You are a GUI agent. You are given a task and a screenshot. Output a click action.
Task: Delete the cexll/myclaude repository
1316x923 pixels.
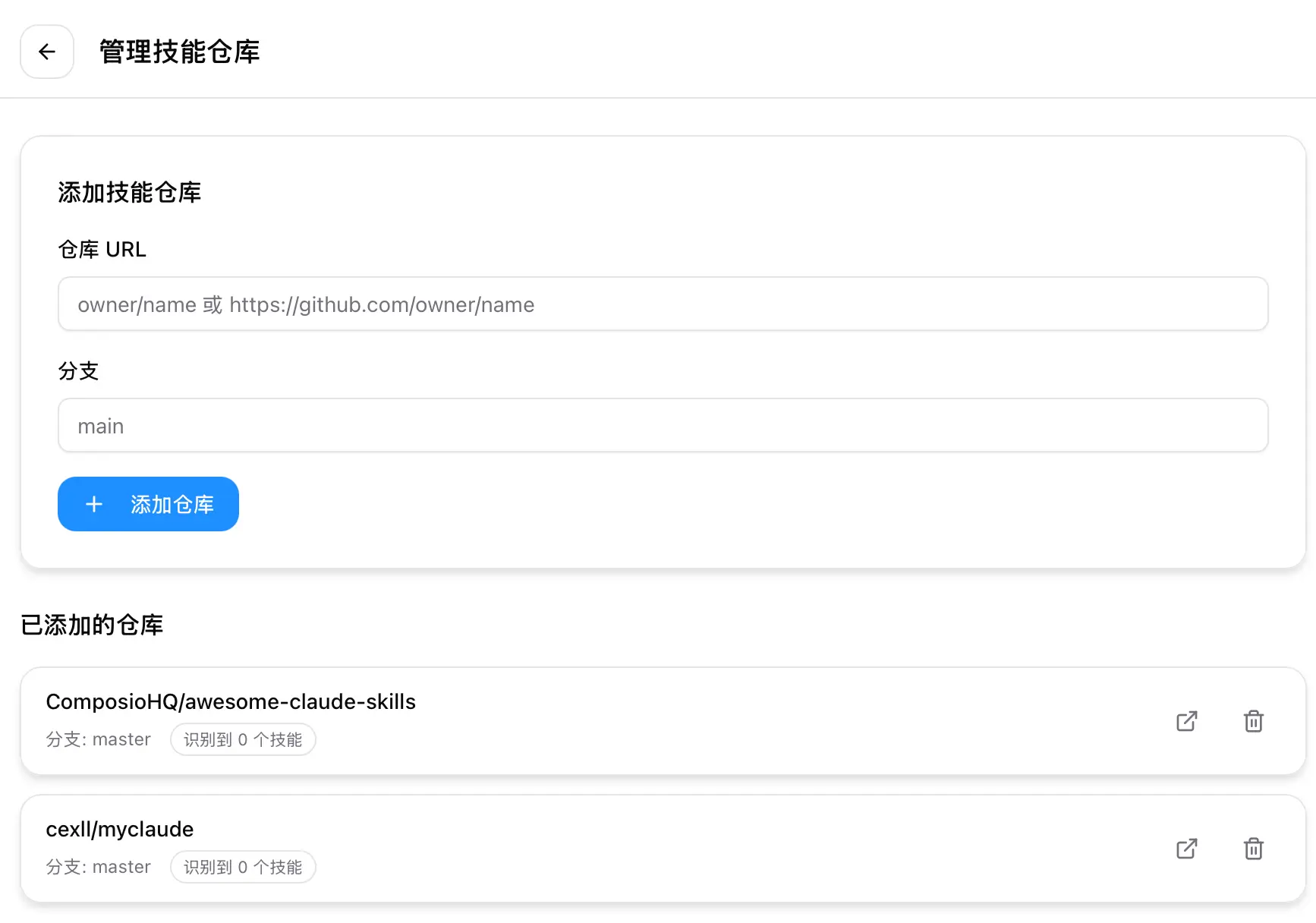point(1253,849)
